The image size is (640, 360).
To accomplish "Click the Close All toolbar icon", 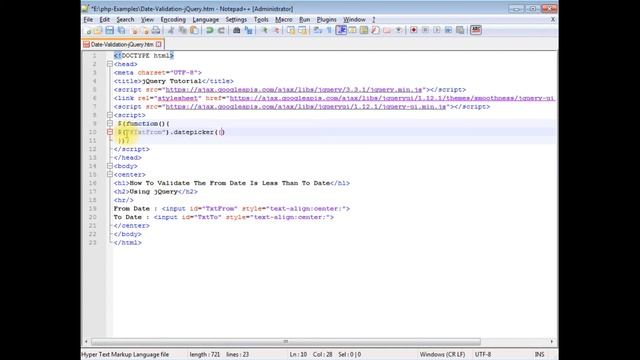I will coord(144,30).
